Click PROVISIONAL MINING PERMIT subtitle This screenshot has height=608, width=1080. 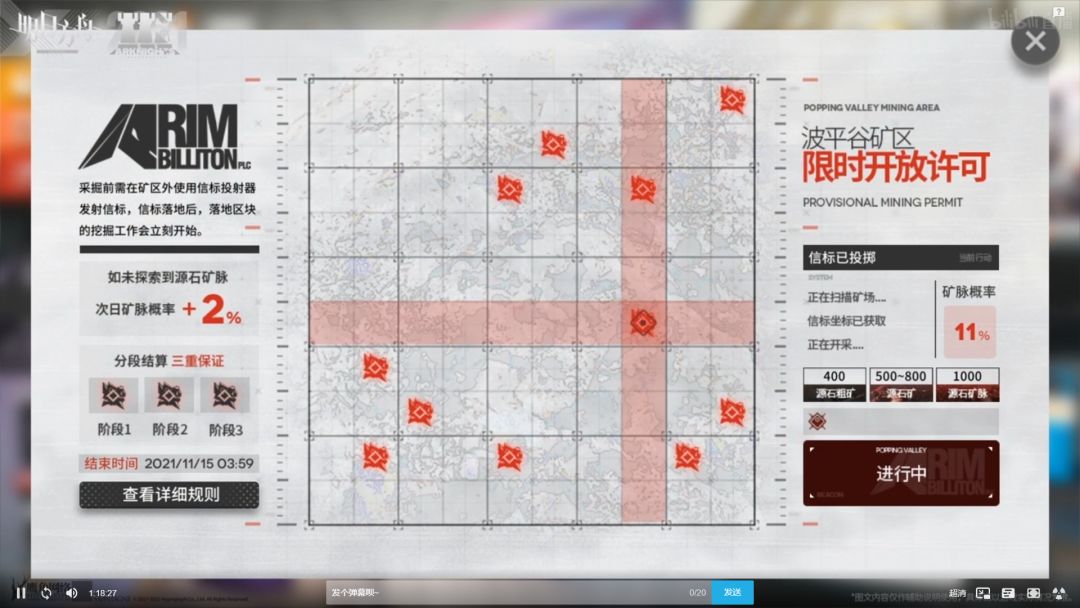882,202
